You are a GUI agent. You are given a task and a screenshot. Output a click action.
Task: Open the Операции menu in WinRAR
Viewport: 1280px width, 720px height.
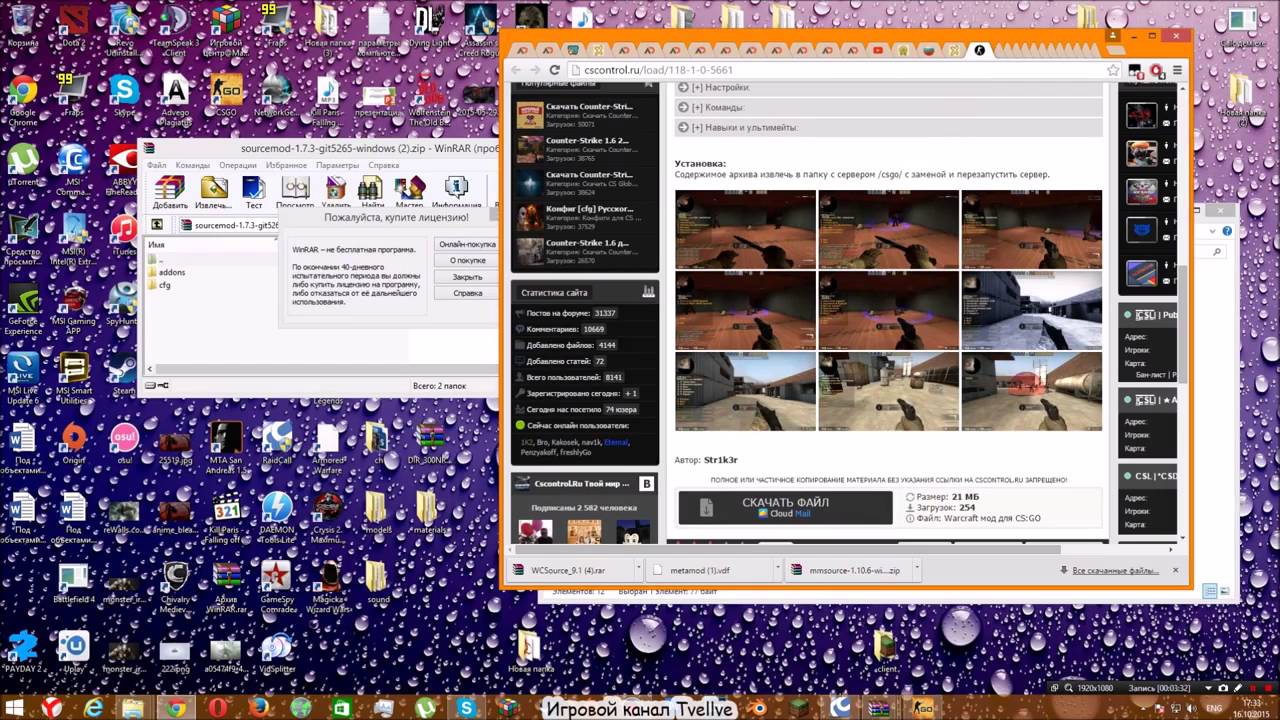click(x=238, y=165)
